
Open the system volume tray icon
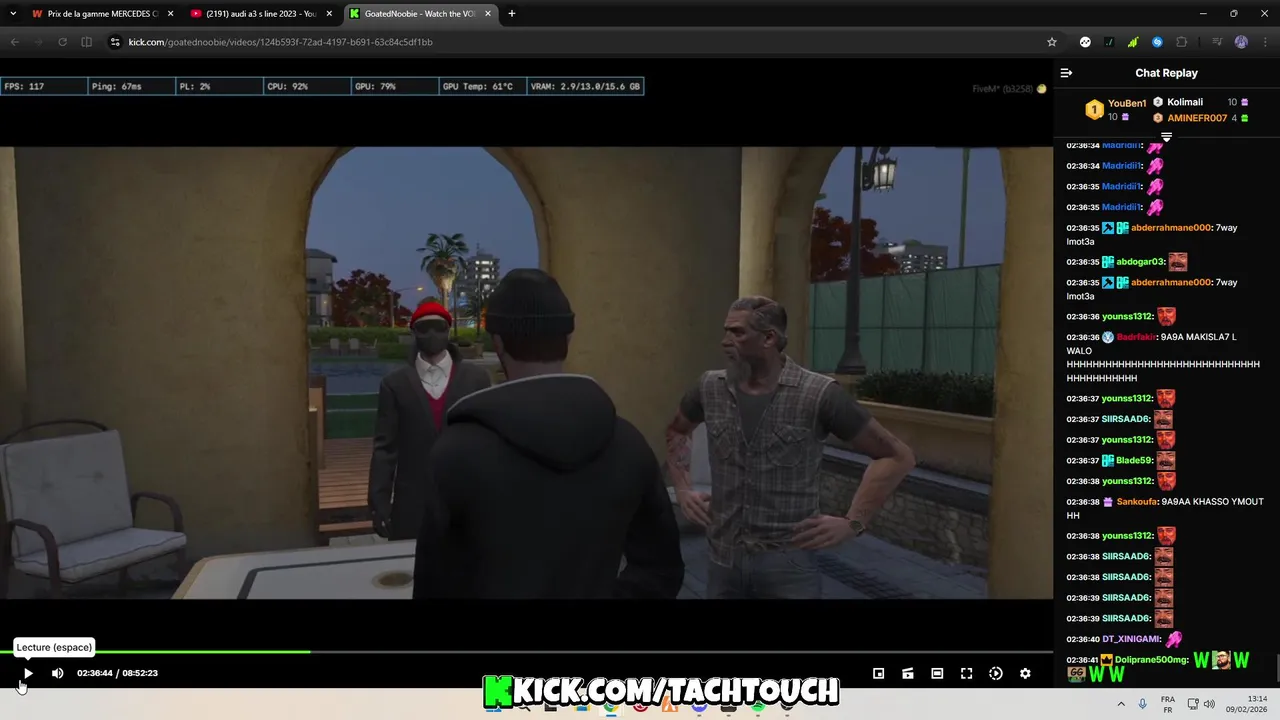1209,704
